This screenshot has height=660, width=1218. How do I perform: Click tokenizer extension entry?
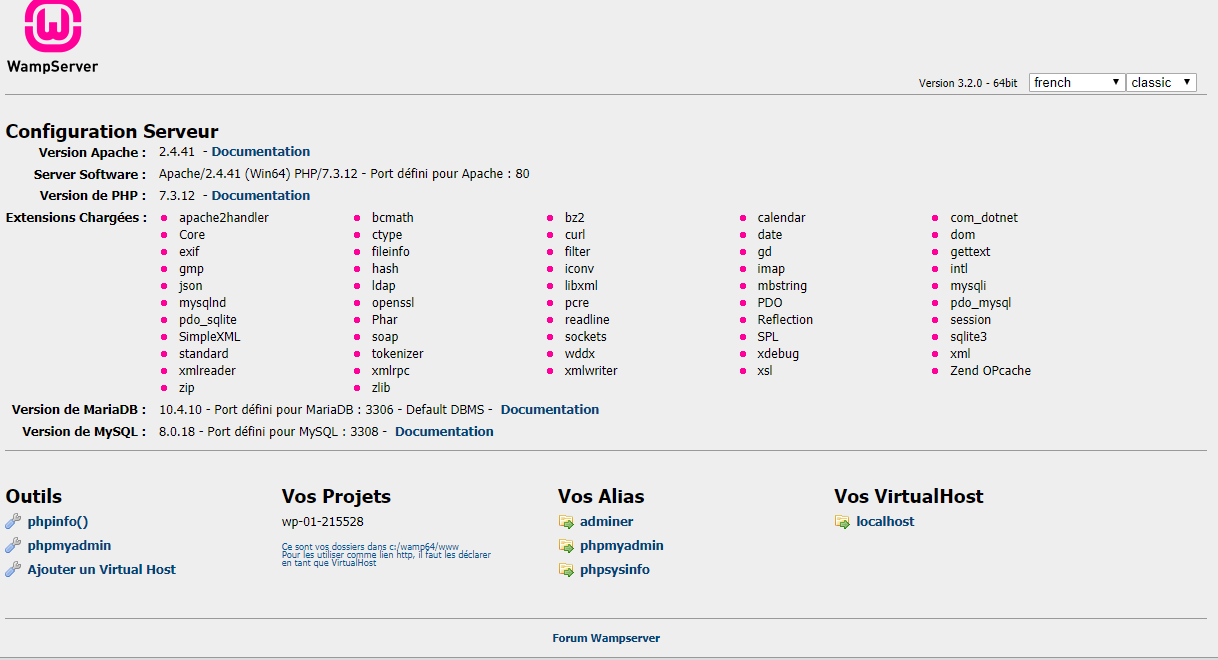pyautogui.click(x=398, y=354)
